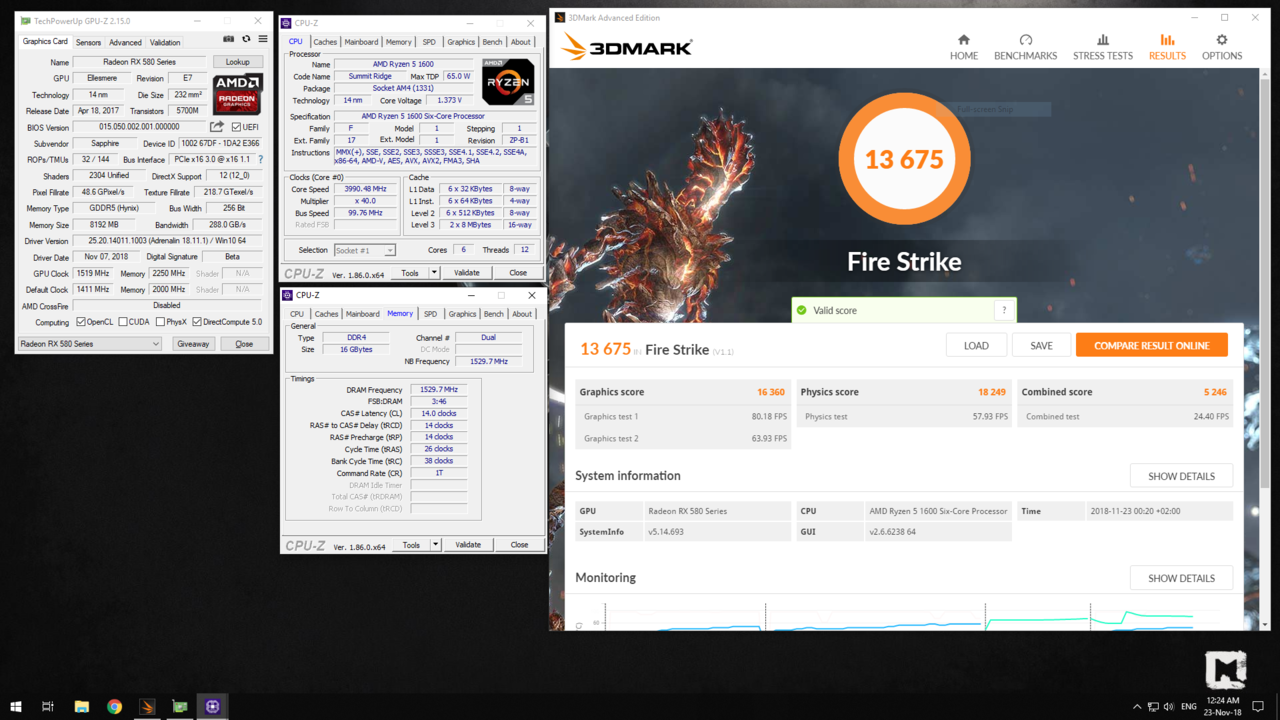
Task: Click the ENG language indicator
Action: (1189, 707)
